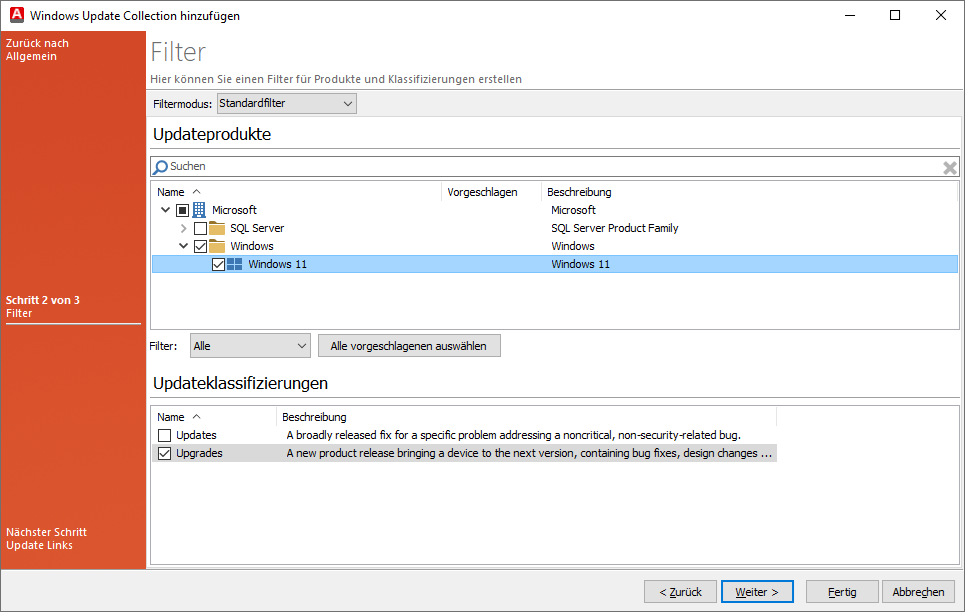Disable the Upgrades classification checkbox
This screenshot has width=965, height=612.
(x=164, y=453)
